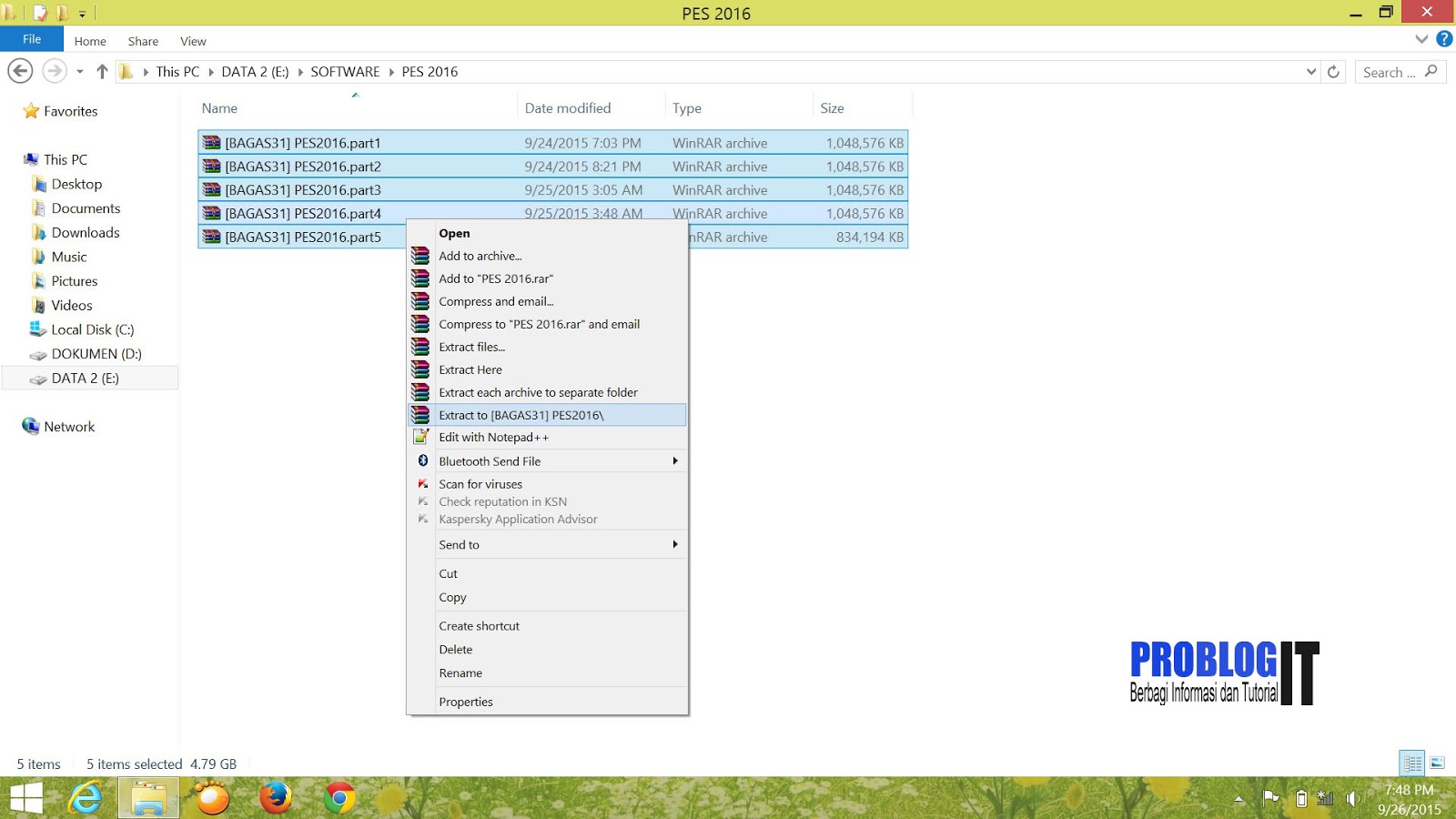This screenshot has width=1456, height=819.
Task: Open the File ribbon tab
Action: pos(32,39)
